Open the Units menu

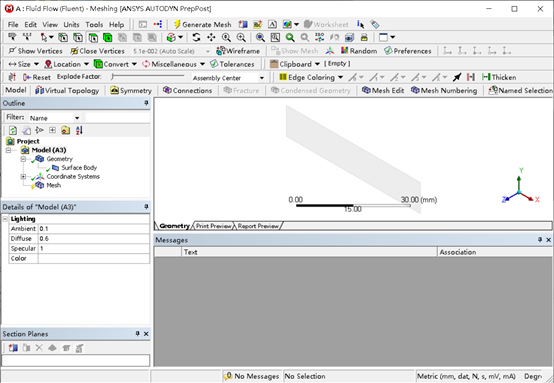[x=71, y=24]
